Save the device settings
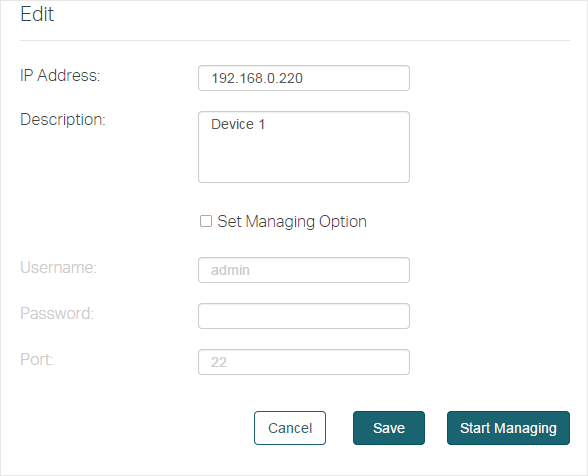This screenshot has height=476, width=588. [389, 428]
